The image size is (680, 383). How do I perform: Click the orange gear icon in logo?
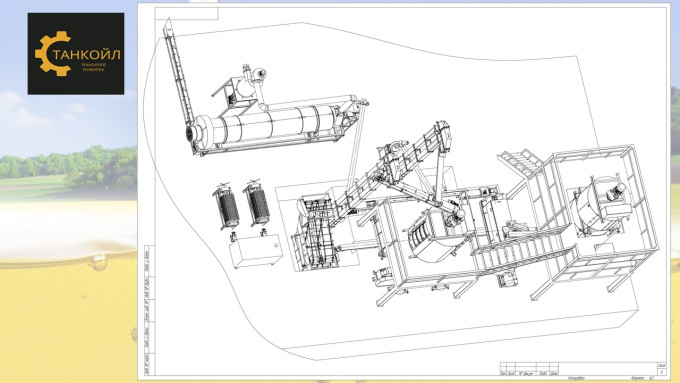[x=52, y=54]
